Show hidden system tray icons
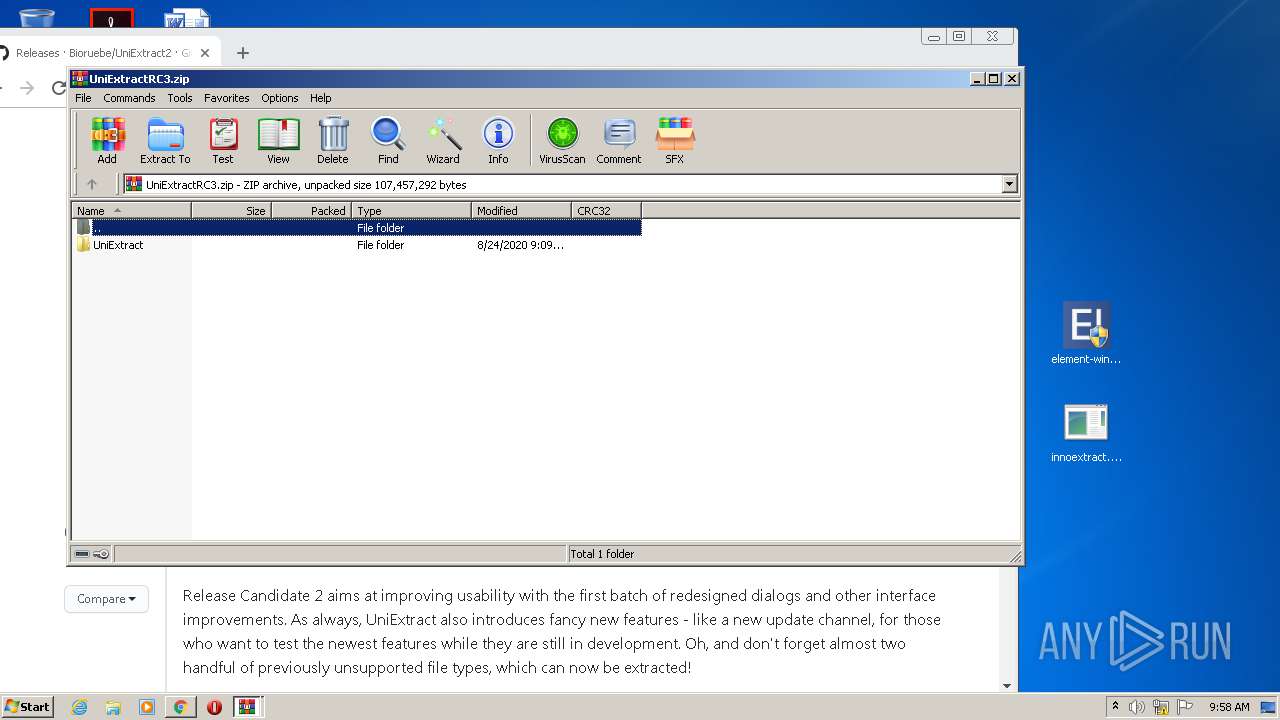The width and height of the screenshot is (1280, 720). point(1115,707)
